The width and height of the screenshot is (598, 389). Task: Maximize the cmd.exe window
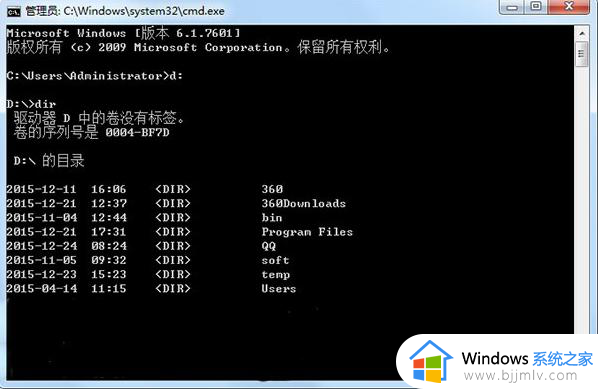pyautogui.click(x=536, y=6)
